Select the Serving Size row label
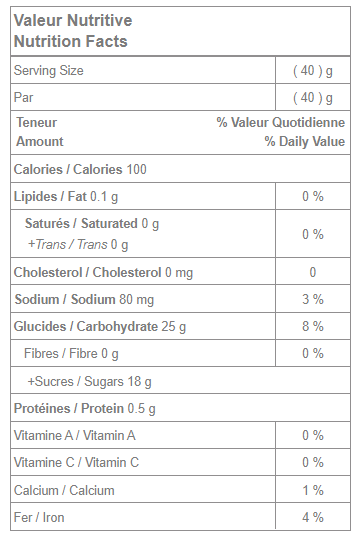This screenshot has height=542, width=364. [x=49, y=71]
